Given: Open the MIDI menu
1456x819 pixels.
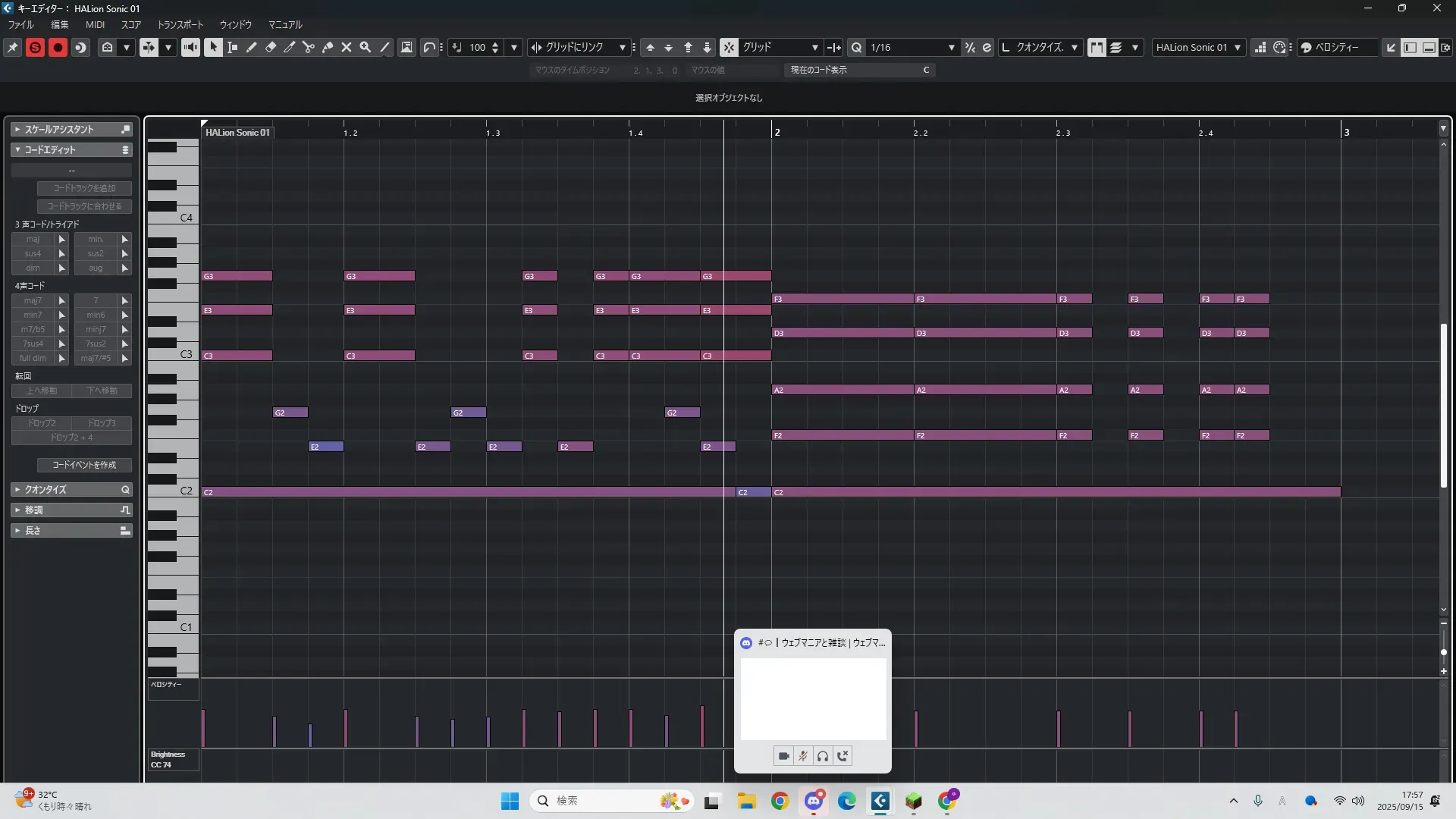Looking at the screenshot, I should click(95, 24).
